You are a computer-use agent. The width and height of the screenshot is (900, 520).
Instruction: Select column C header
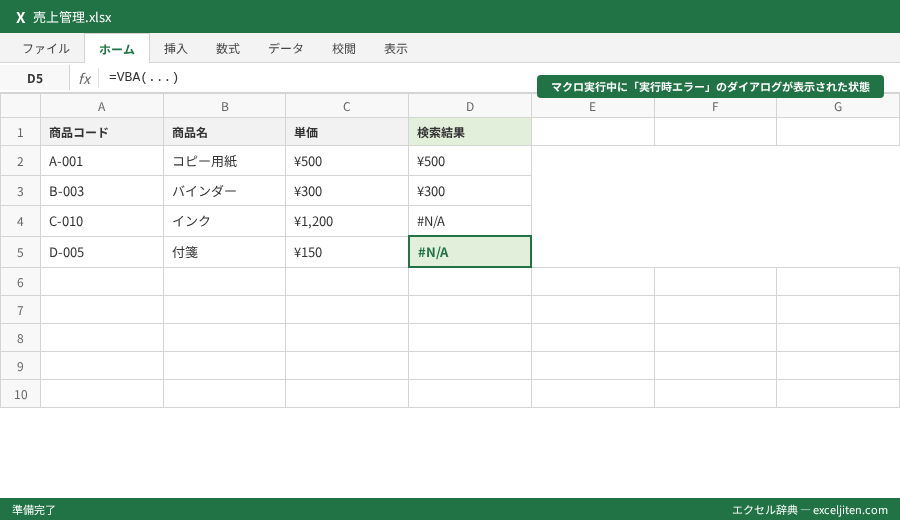click(x=347, y=106)
